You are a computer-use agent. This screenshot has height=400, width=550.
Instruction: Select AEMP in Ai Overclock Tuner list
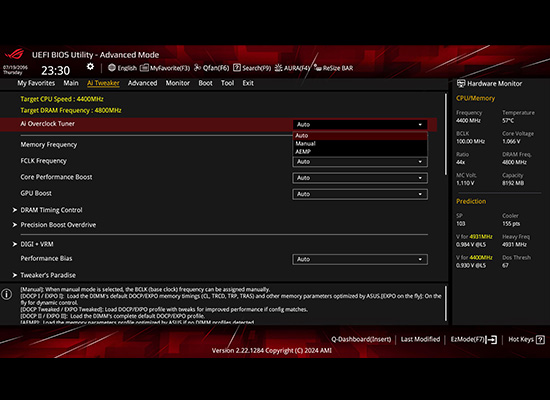pos(360,152)
